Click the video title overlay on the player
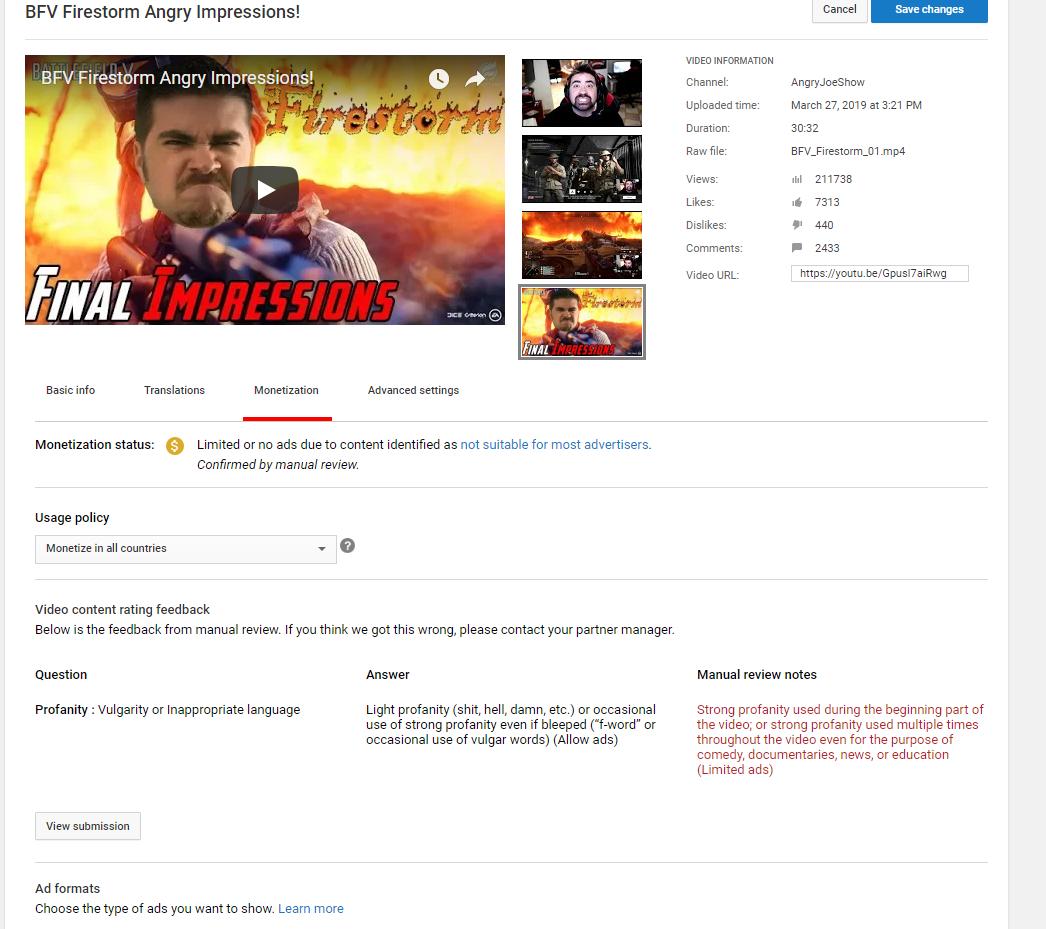Screen dimensions: 1046x929 [x=177, y=78]
